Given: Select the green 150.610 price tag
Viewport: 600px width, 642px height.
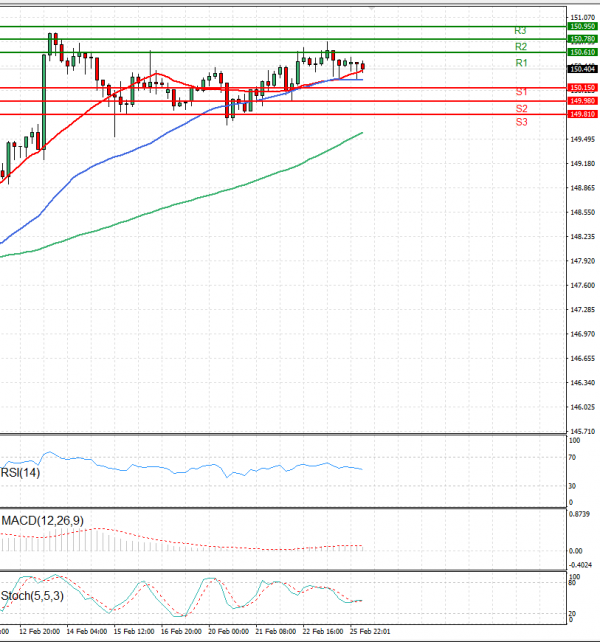Looking at the screenshot, I should pyautogui.click(x=582, y=52).
